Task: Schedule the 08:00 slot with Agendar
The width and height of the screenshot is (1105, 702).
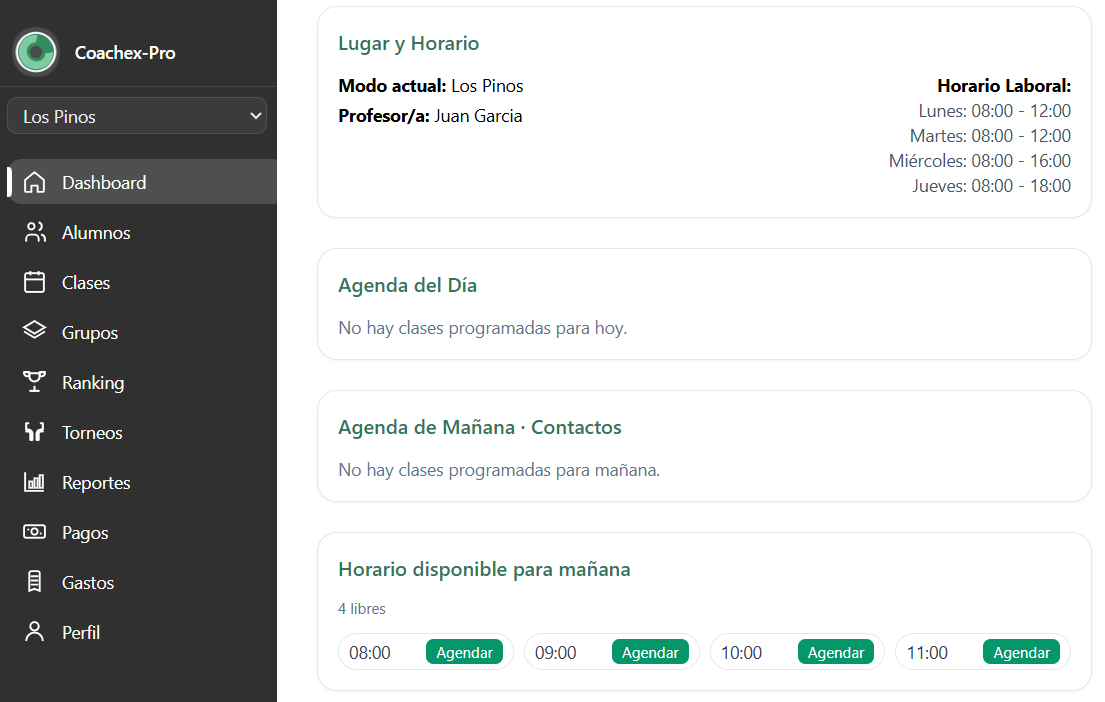Action: tap(464, 652)
